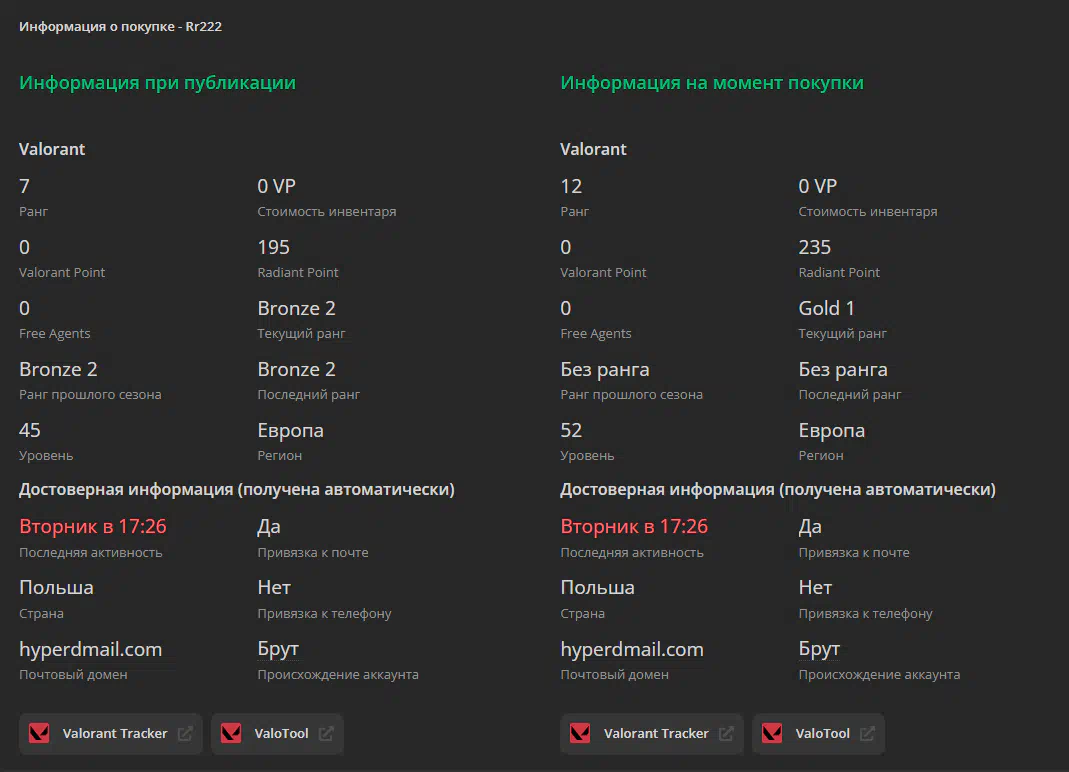Click 'Европа' region in purchase column
Screen dimensions: 1069x772
[832, 430]
